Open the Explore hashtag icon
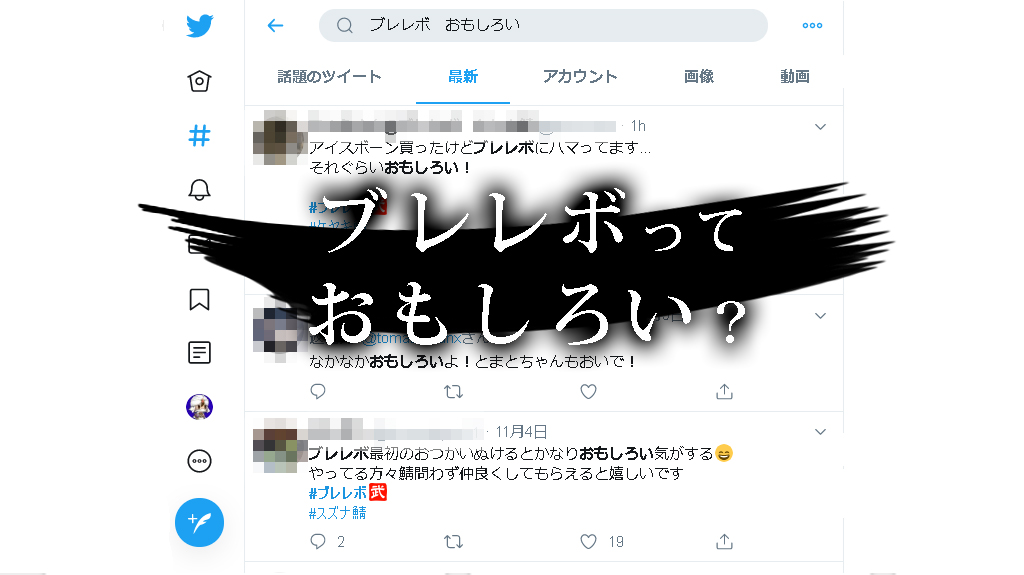Screen dimensions: 1024x575 (199, 136)
